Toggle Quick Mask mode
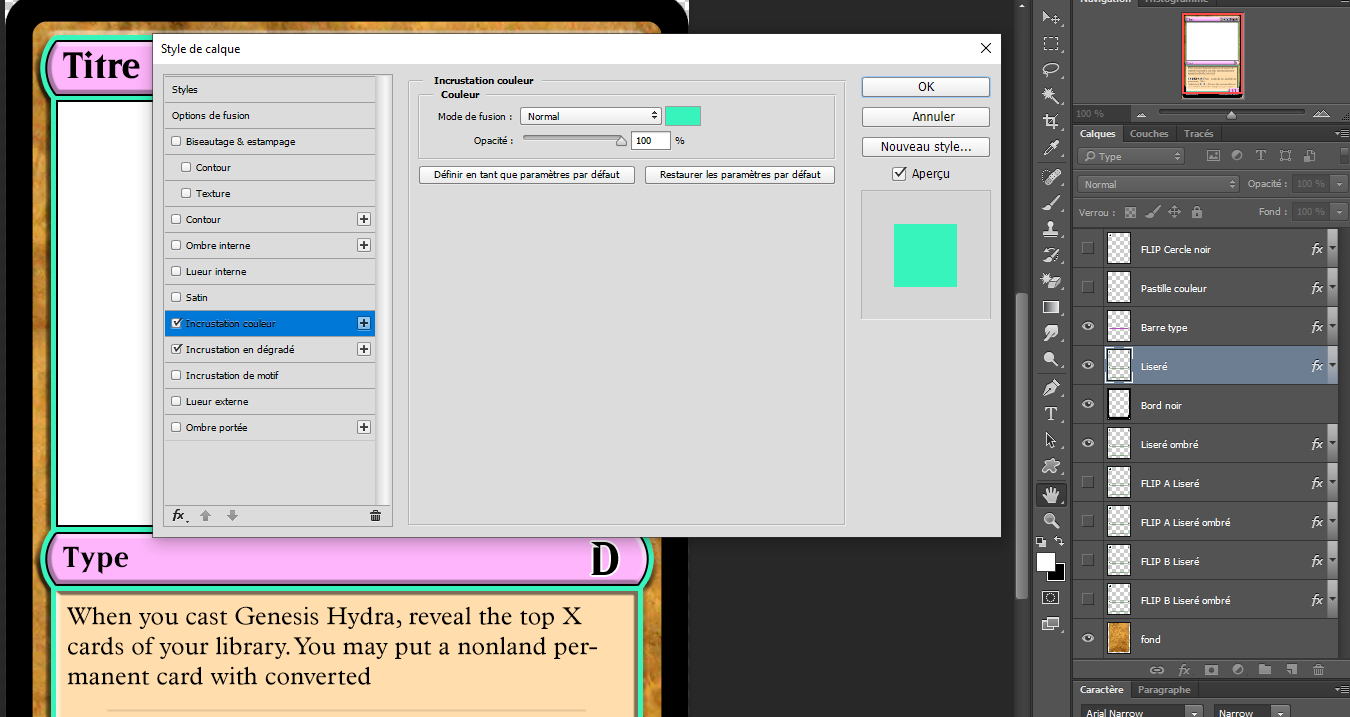1350x717 pixels. [x=1051, y=597]
